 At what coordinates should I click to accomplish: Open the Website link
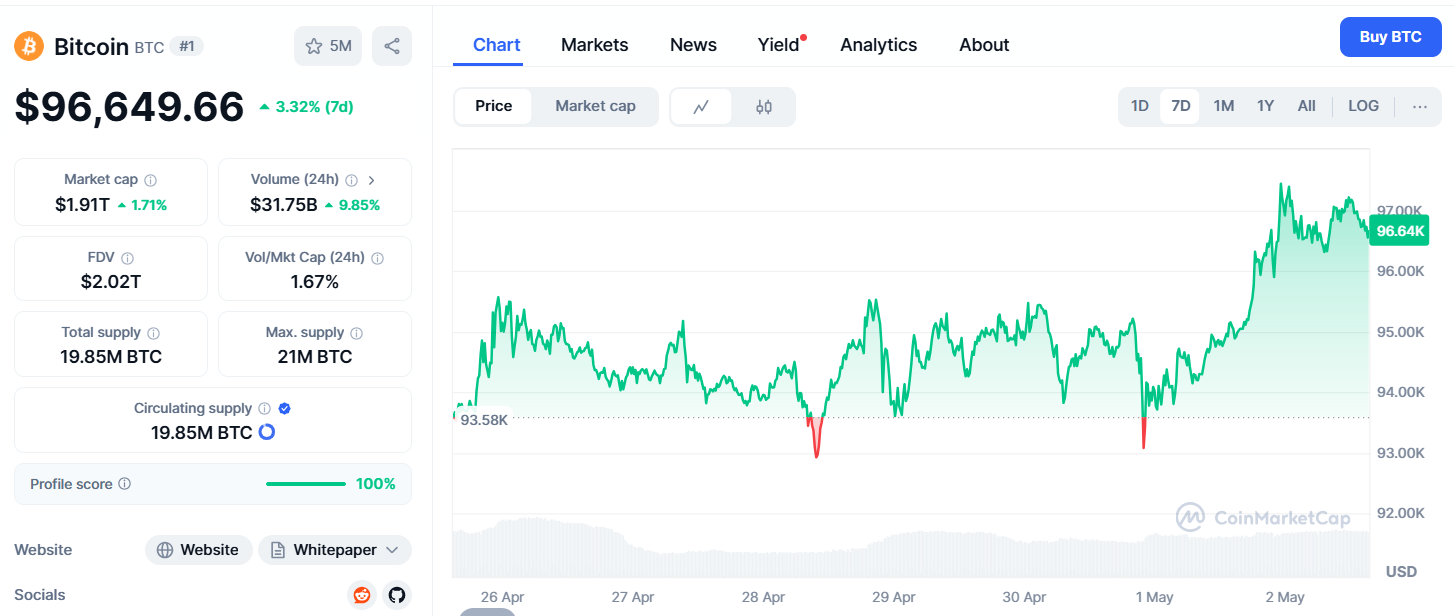pos(198,550)
